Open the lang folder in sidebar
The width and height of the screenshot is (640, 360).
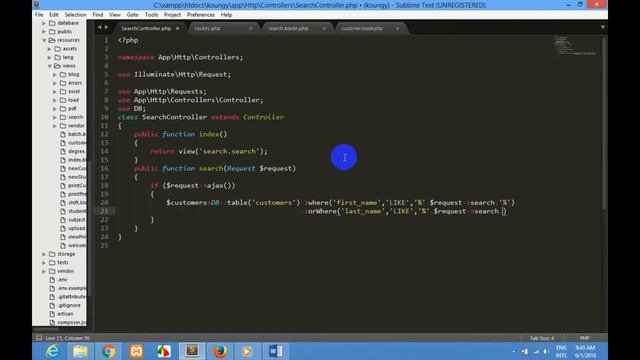[x=68, y=57]
